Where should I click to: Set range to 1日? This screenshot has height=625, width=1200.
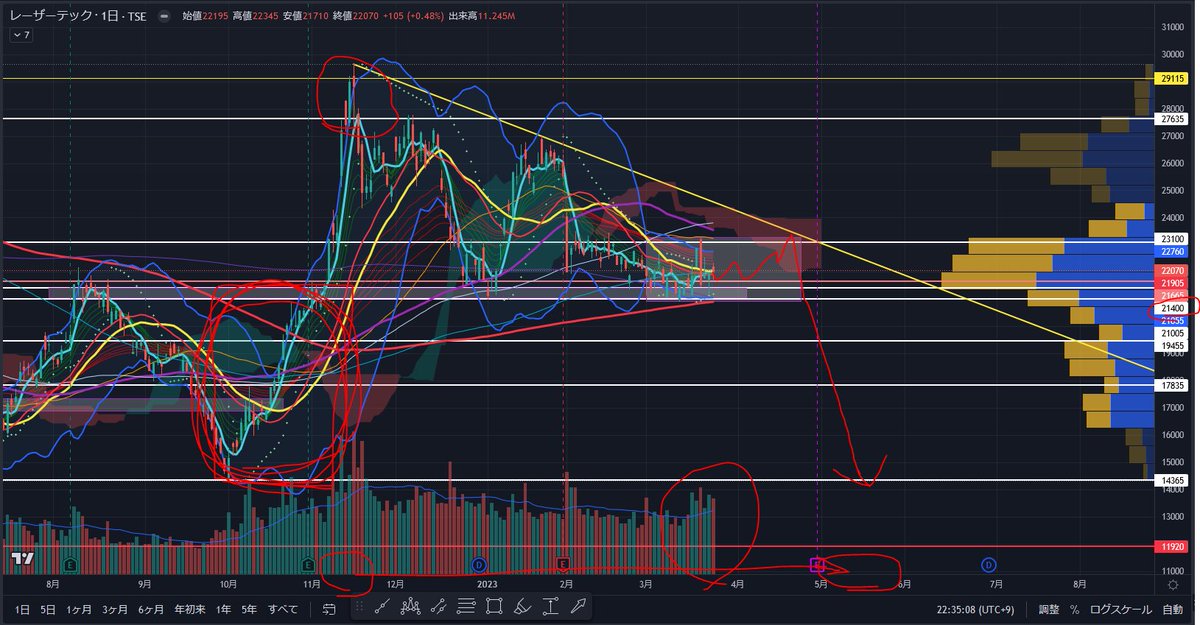tap(20, 608)
